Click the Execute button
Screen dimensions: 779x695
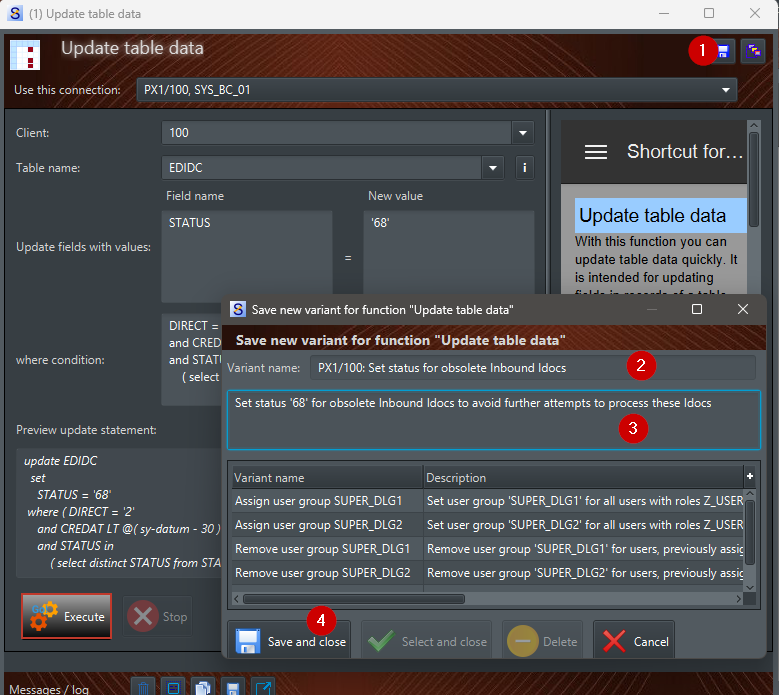click(x=67, y=616)
